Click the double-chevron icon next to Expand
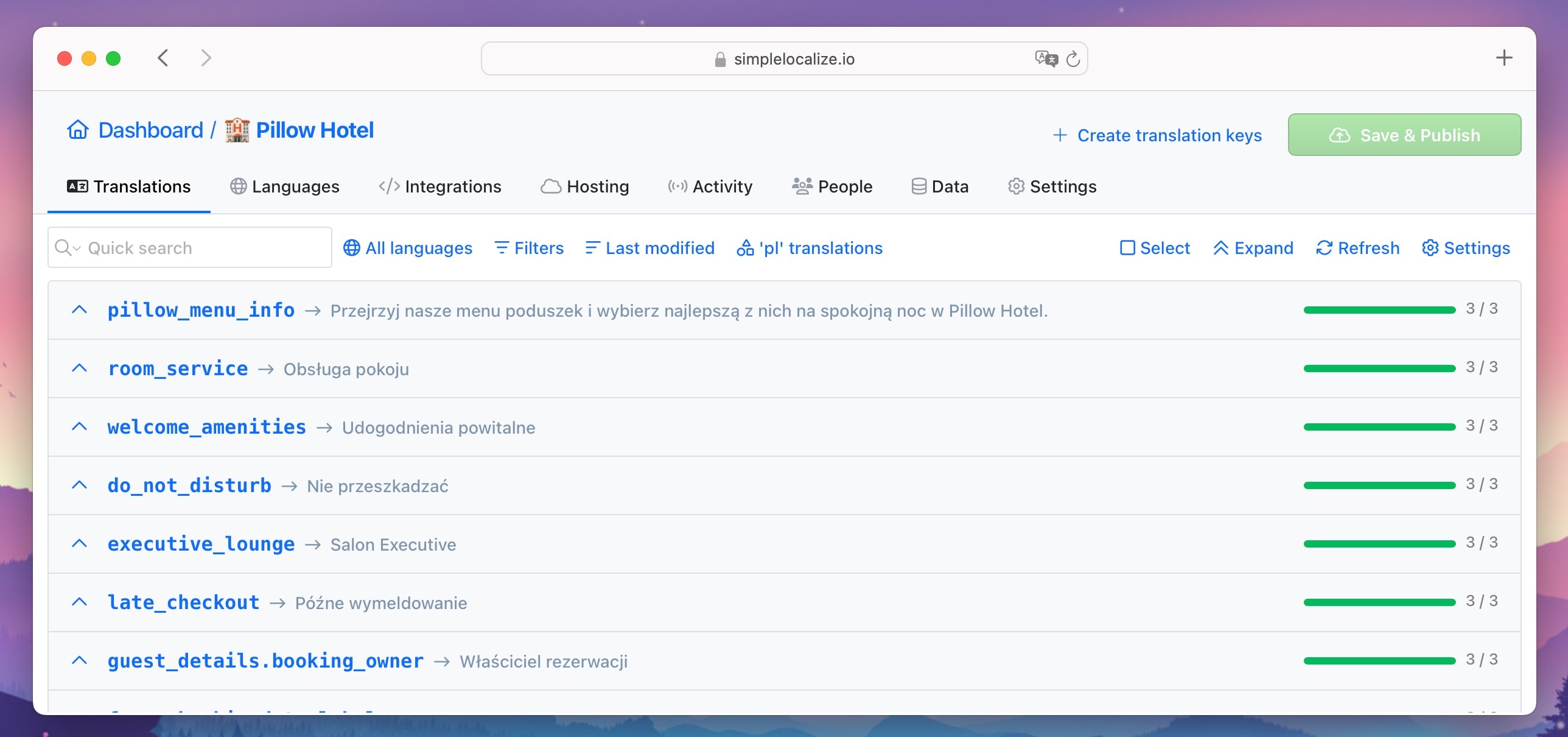 pyautogui.click(x=1220, y=247)
